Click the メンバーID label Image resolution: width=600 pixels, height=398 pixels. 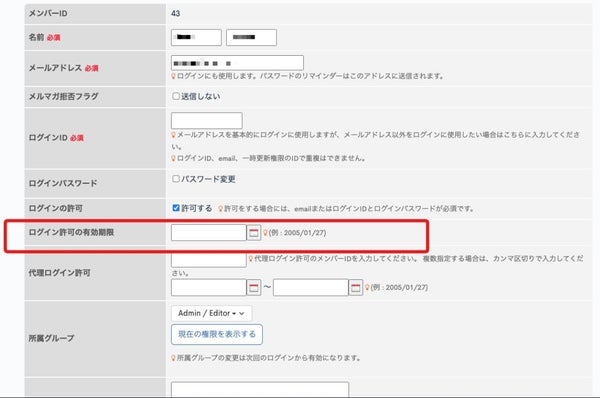(x=48, y=13)
